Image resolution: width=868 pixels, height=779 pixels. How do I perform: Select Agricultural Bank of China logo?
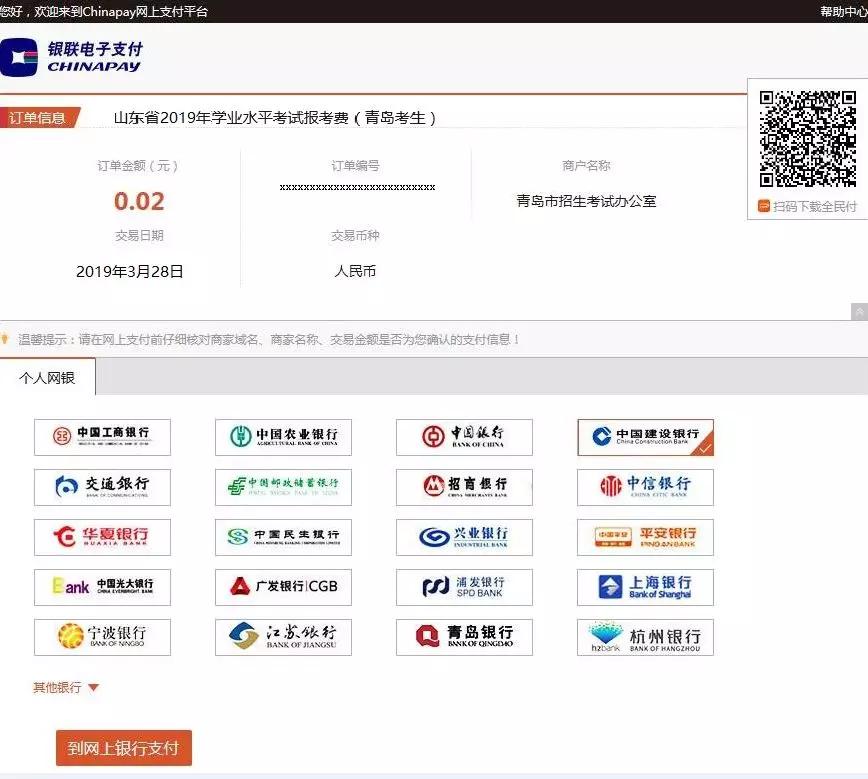tap(283, 436)
